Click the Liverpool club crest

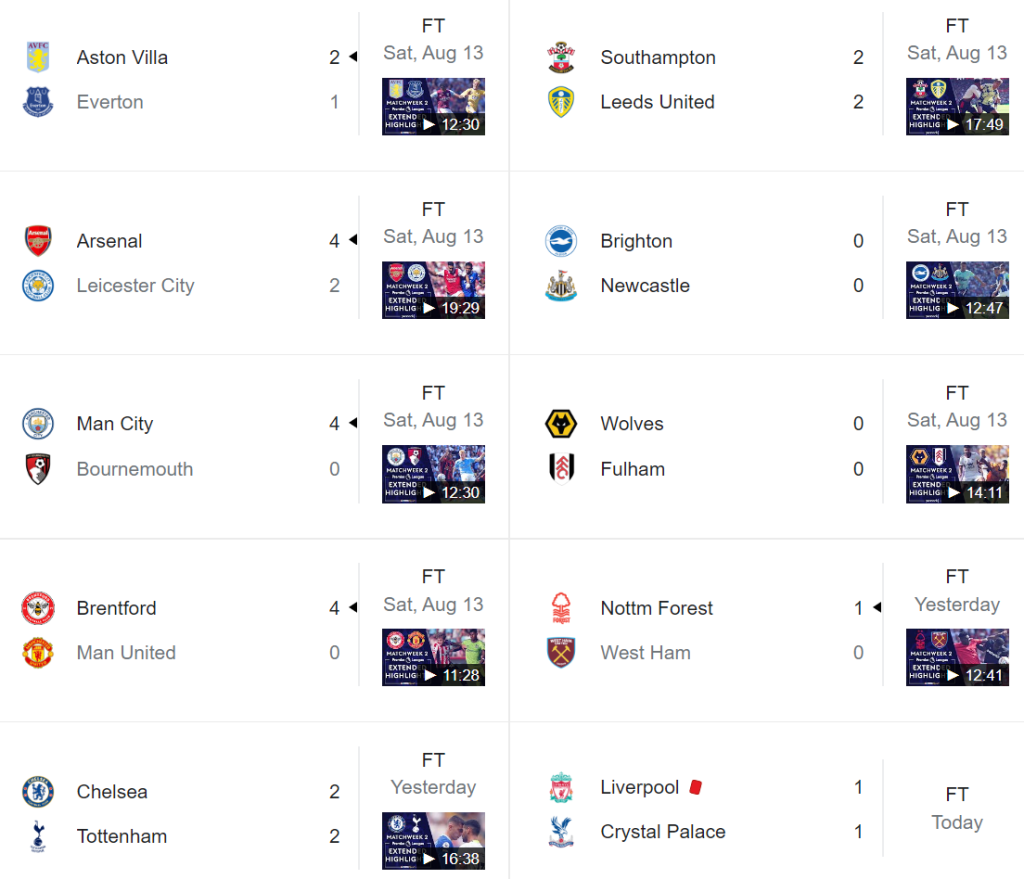point(561,788)
